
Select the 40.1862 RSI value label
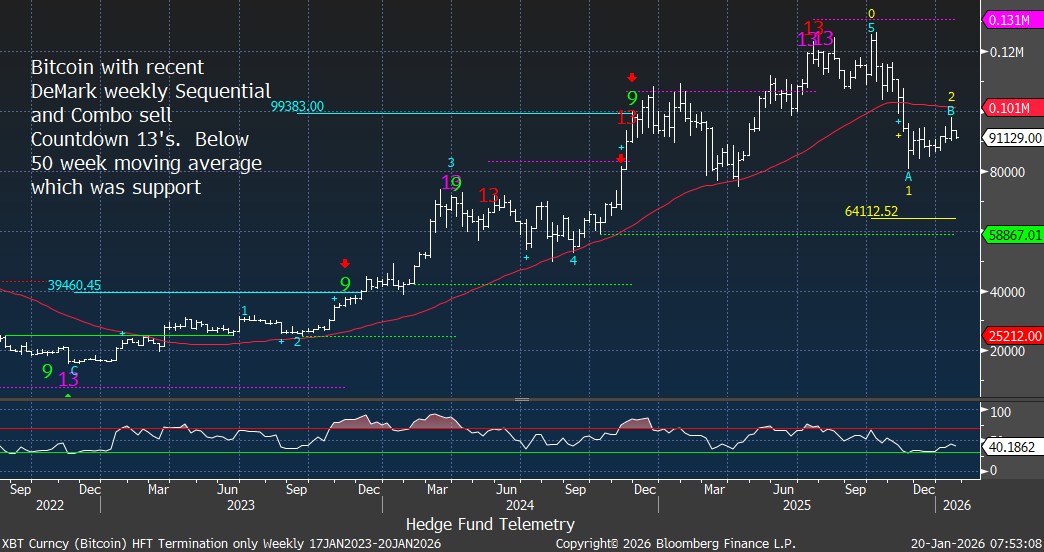tap(1014, 450)
